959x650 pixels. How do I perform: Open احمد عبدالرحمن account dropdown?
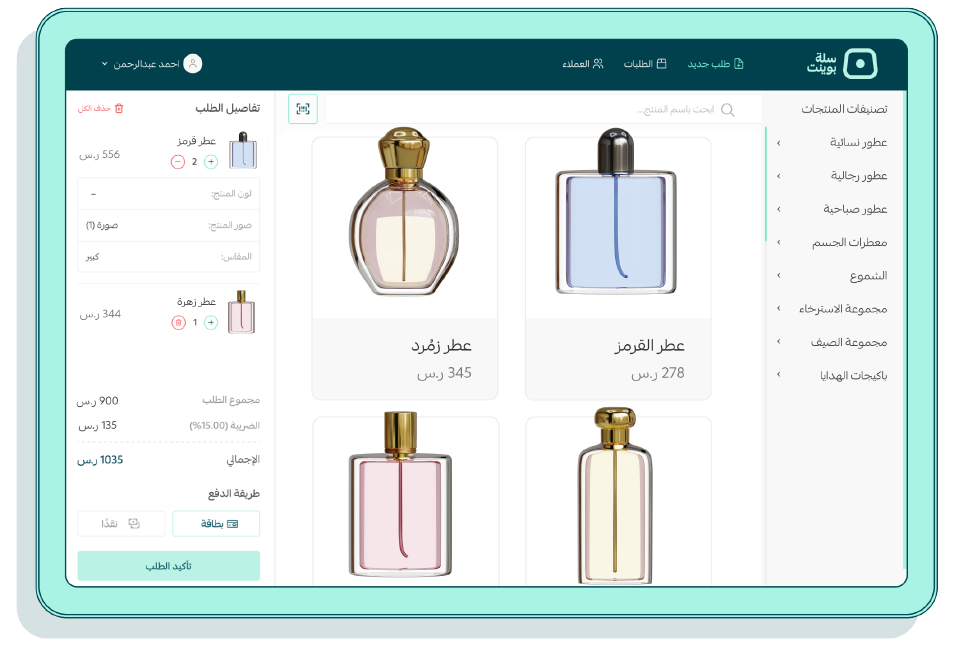152,64
